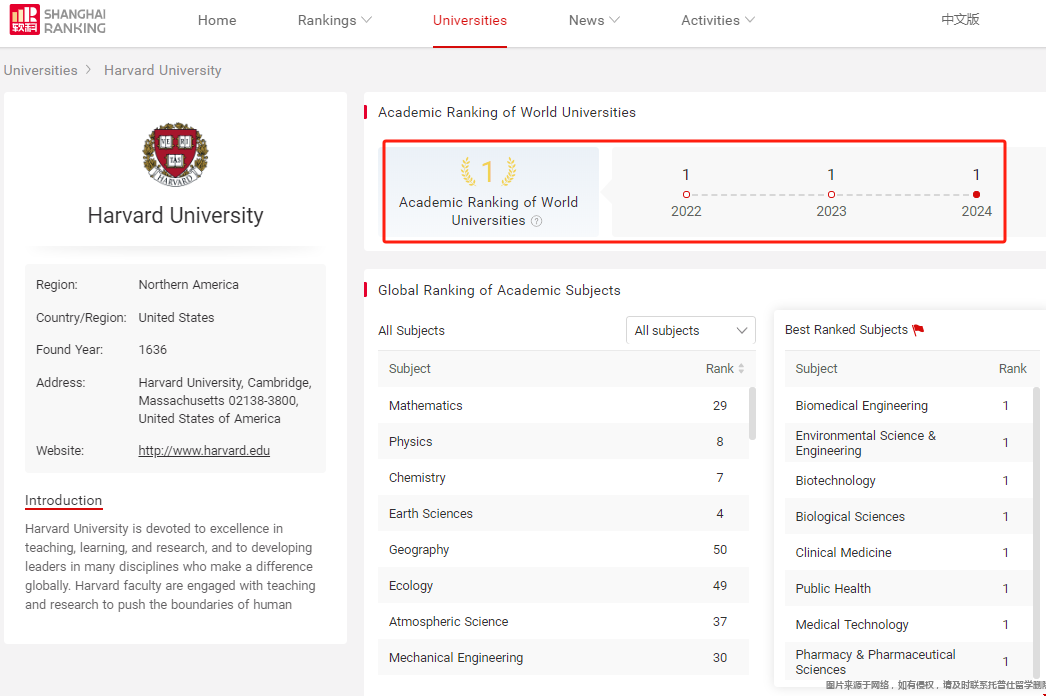Click Biological Sciences in Best Ranked Subjects
1046x696 pixels.
pos(908,516)
